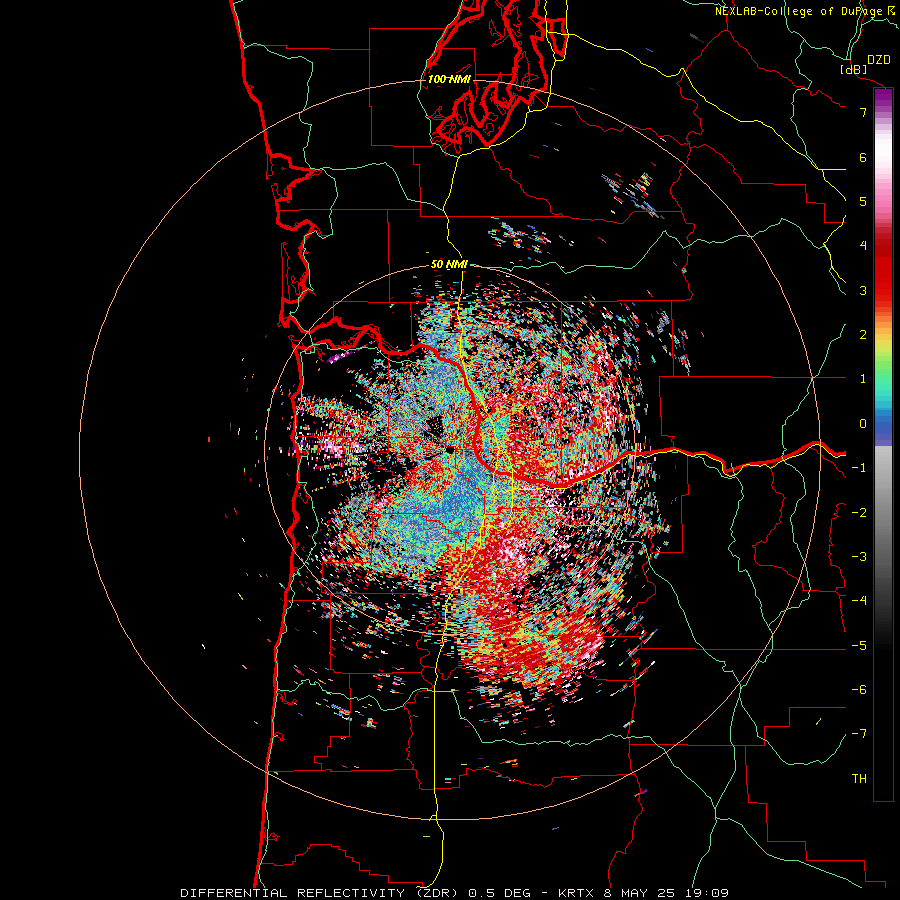This screenshot has width=900, height=900.
Task: Click the 19:09 timestamp
Action: (x=705, y=893)
